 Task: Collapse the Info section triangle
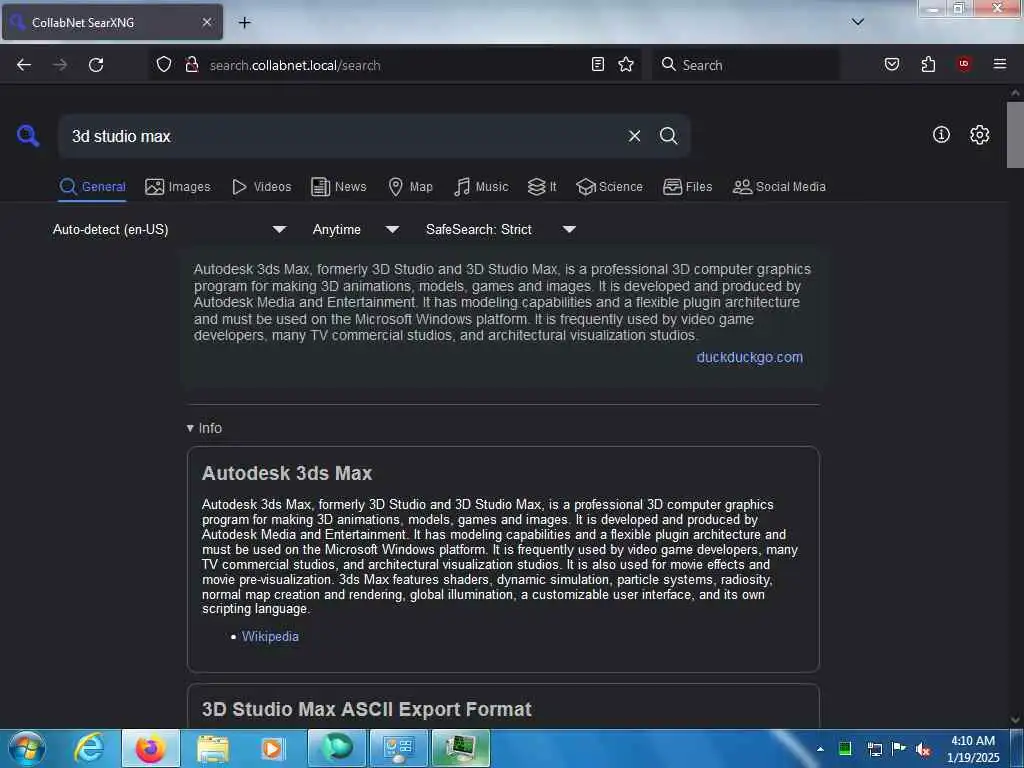(x=190, y=428)
